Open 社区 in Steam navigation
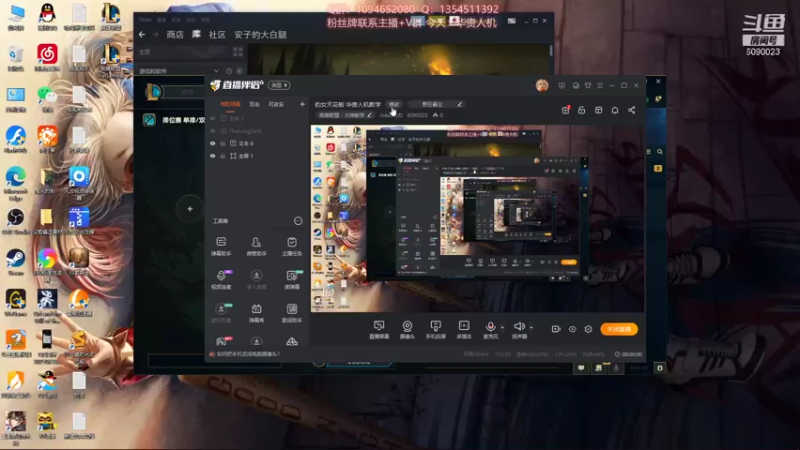The width and height of the screenshot is (800, 450). click(x=217, y=35)
